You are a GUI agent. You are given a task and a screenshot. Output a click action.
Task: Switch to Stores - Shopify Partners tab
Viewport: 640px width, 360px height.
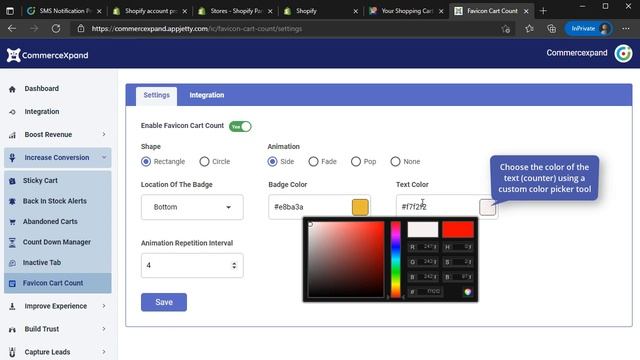(x=235, y=11)
